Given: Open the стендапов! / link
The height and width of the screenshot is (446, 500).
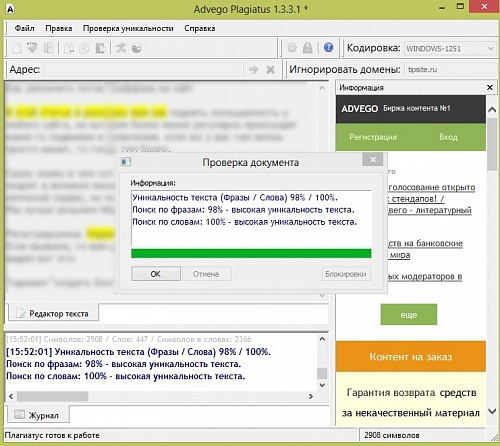Looking at the screenshot, I should (x=416, y=199).
